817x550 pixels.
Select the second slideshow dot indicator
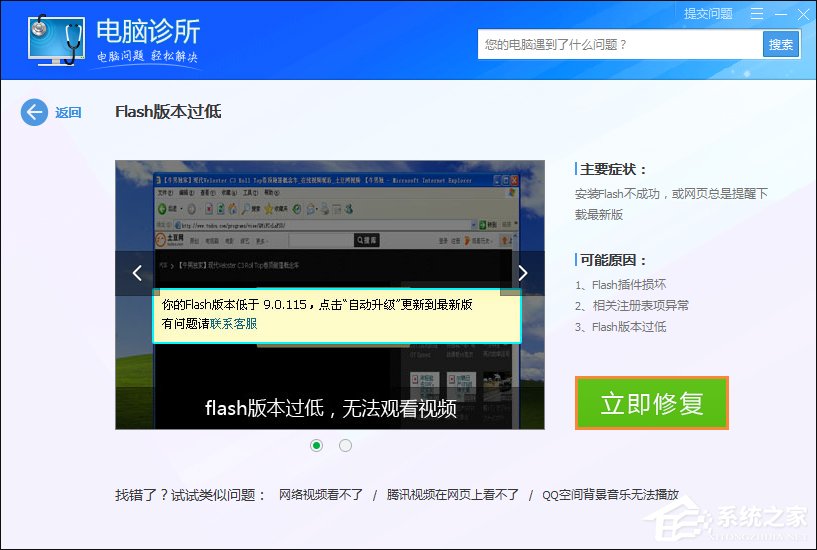pos(345,445)
